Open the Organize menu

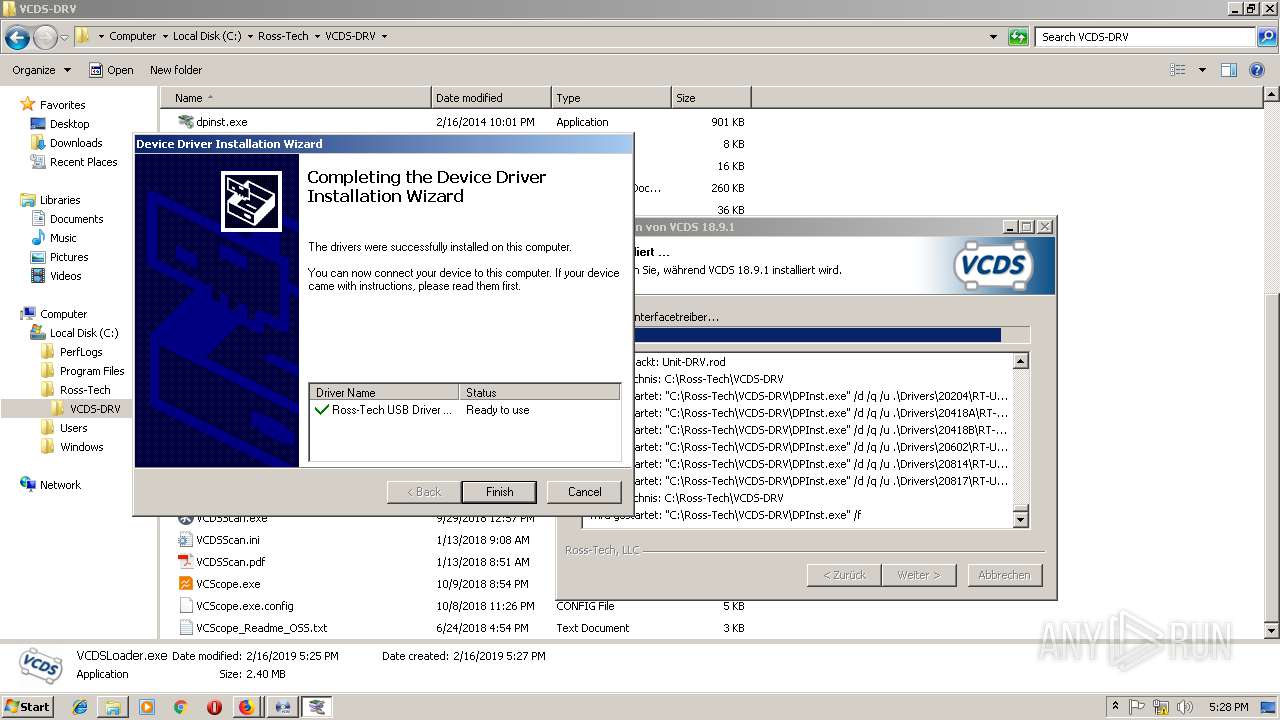pyautogui.click(x=41, y=70)
